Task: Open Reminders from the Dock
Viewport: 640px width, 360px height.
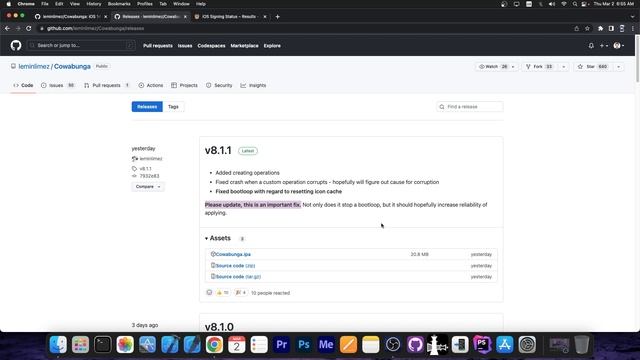Action: [259, 344]
